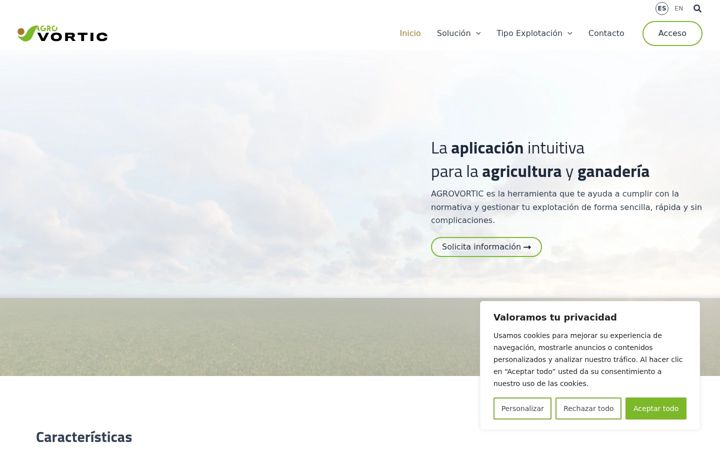Expand the Tipo Explotación dropdown menu
This screenshot has height=450, width=720.
coord(534,33)
